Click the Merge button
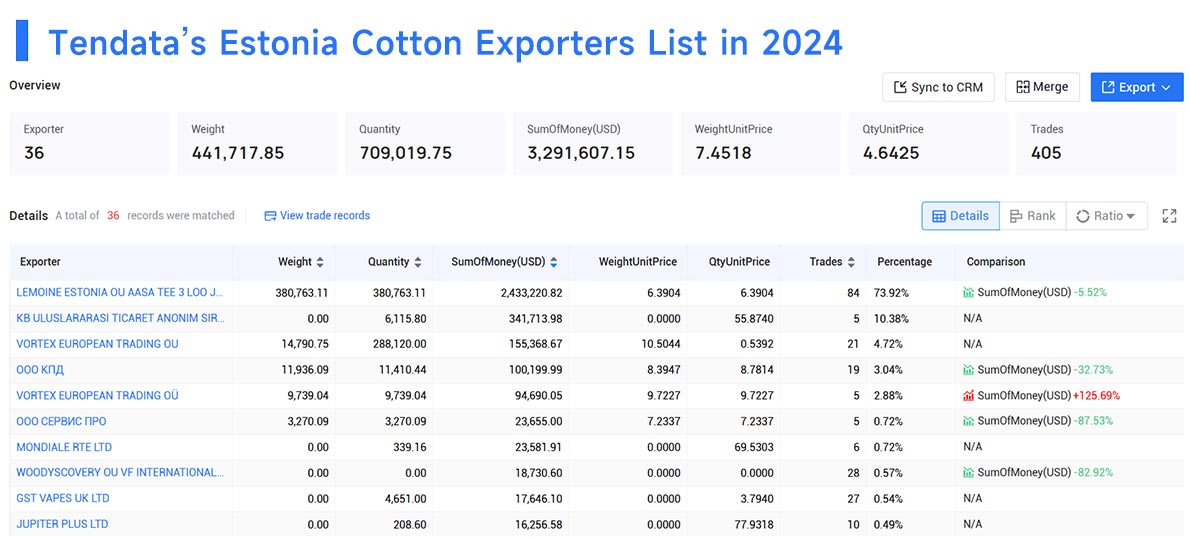This screenshot has width=1190, height=538. [1042, 87]
